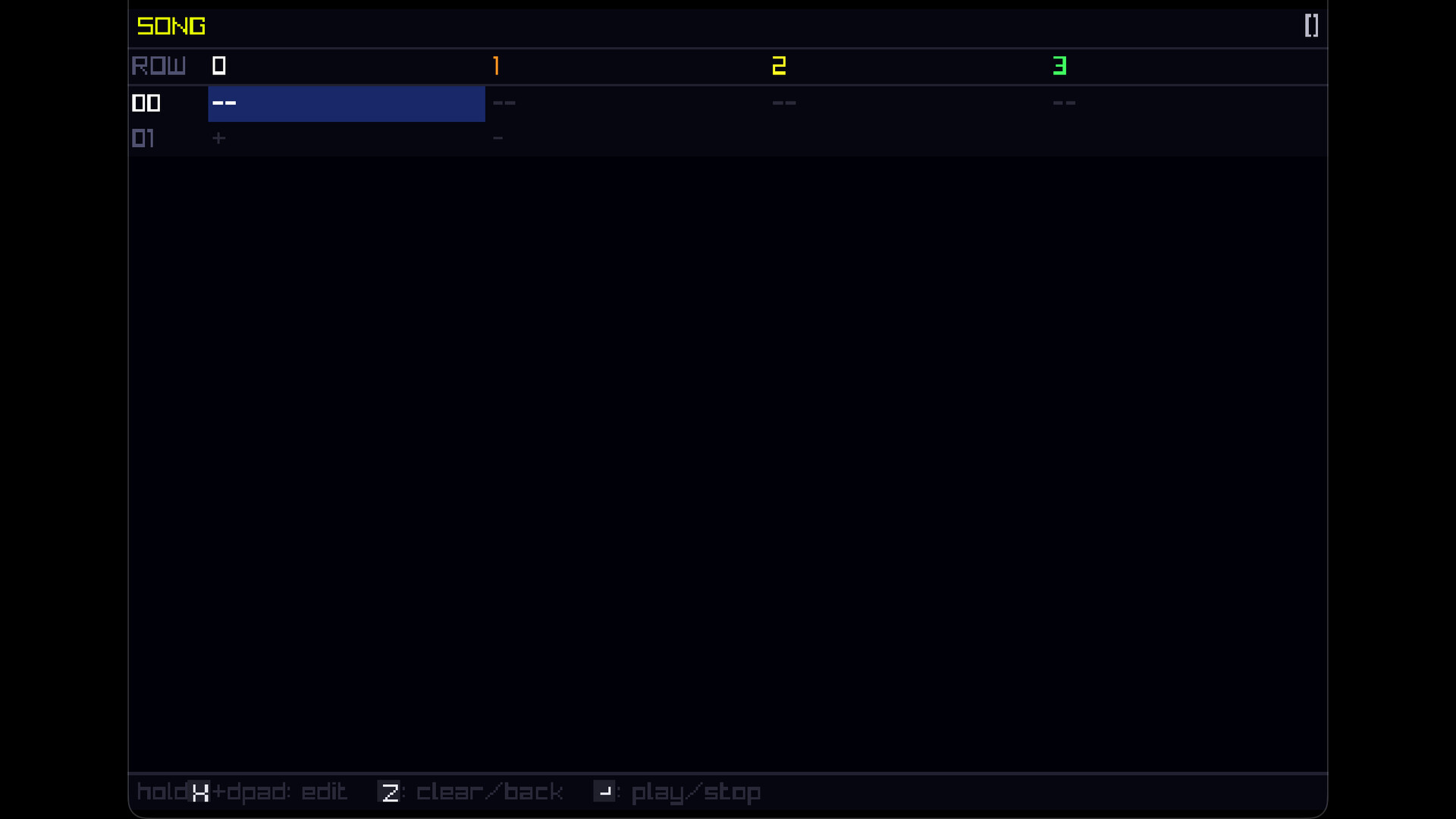Click the ROW column header label
This screenshot has height=819, width=1456.
click(158, 66)
